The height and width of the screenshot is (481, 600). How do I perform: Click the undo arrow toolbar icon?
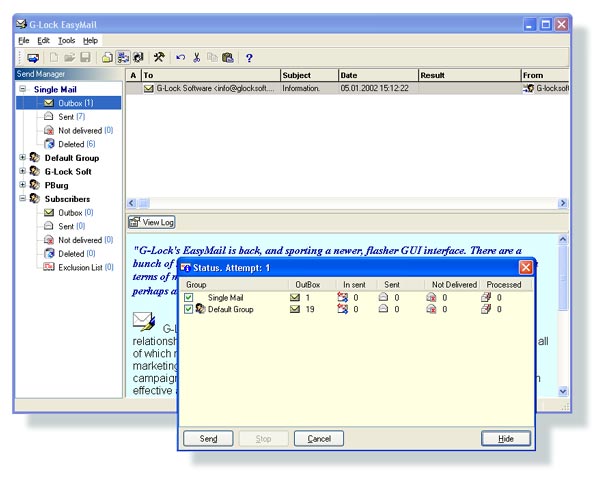[180, 58]
